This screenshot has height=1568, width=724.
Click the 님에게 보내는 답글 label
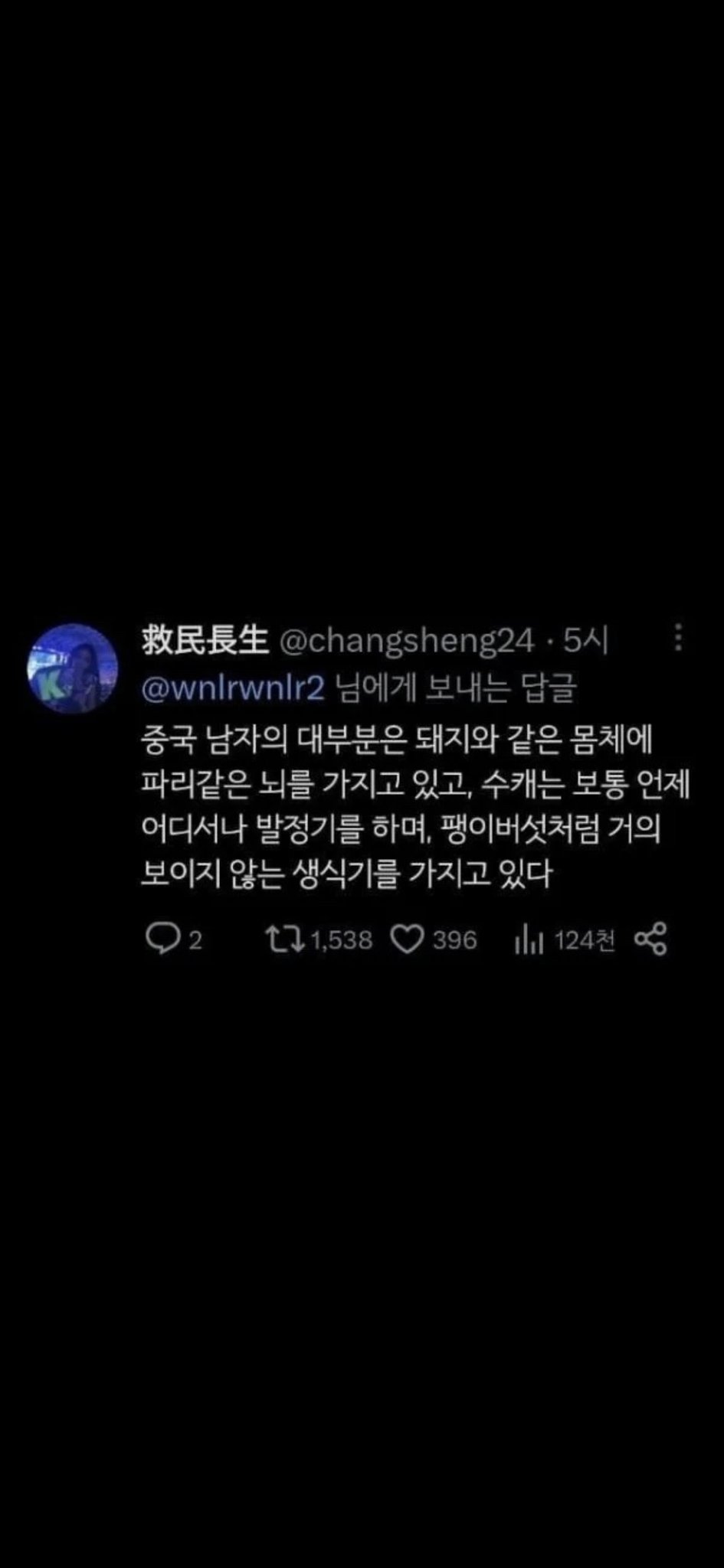pyautogui.click(x=455, y=688)
